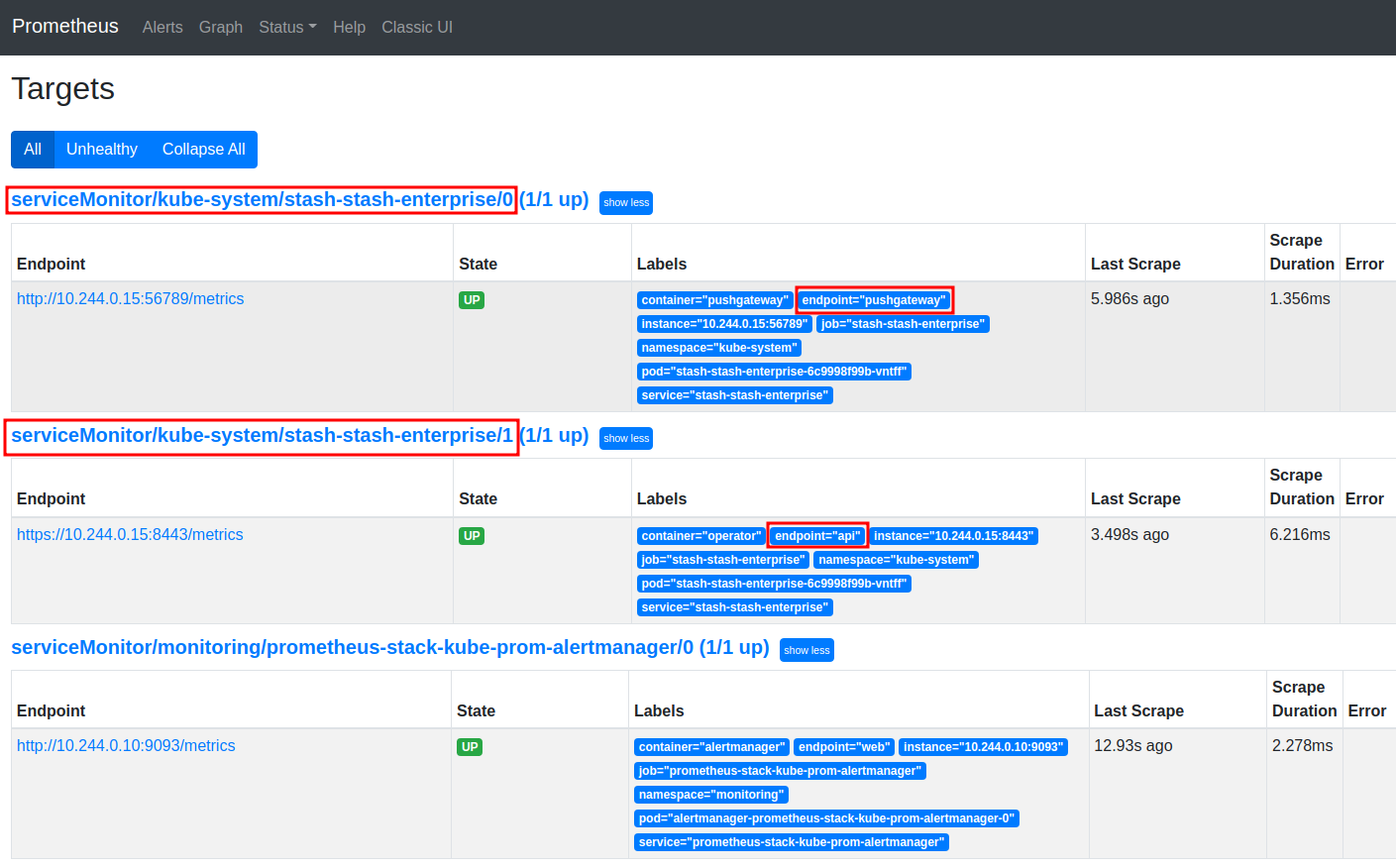
Task: Collapse alertmanager/0 section with show less
Action: point(806,650)
